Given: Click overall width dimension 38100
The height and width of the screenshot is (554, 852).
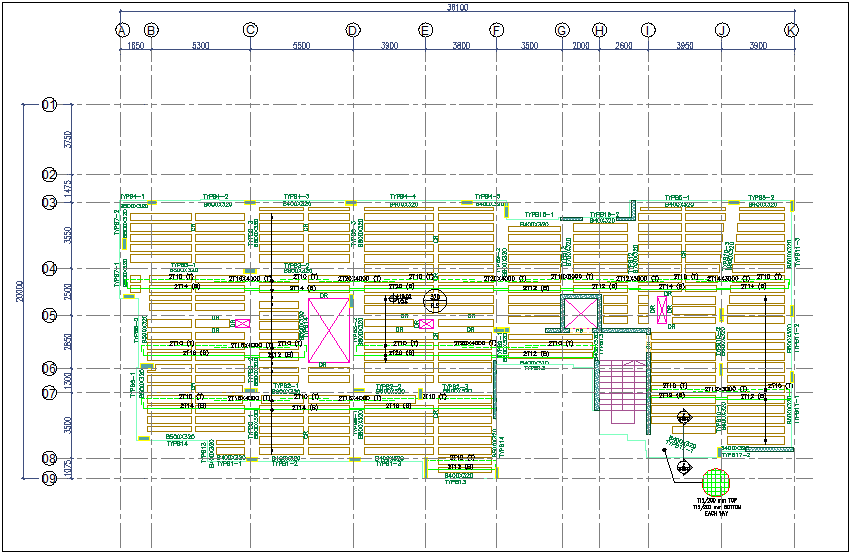Looking at the screenshot, I should [x=458, y=8].
